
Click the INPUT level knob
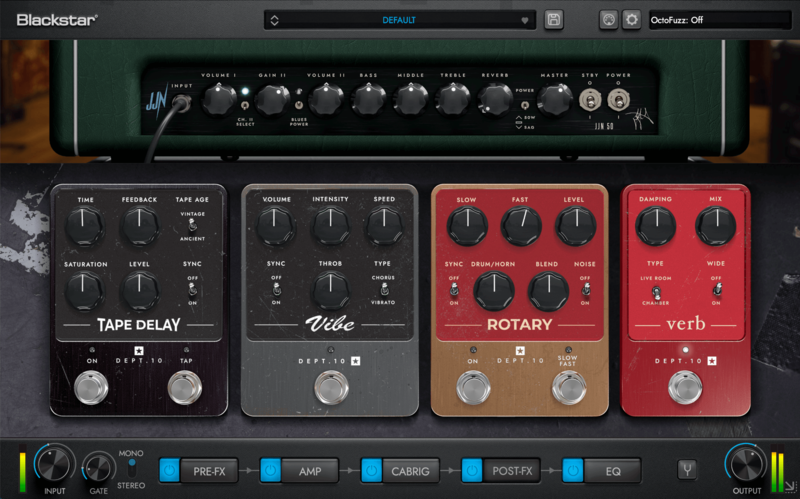tap(55, 465)
